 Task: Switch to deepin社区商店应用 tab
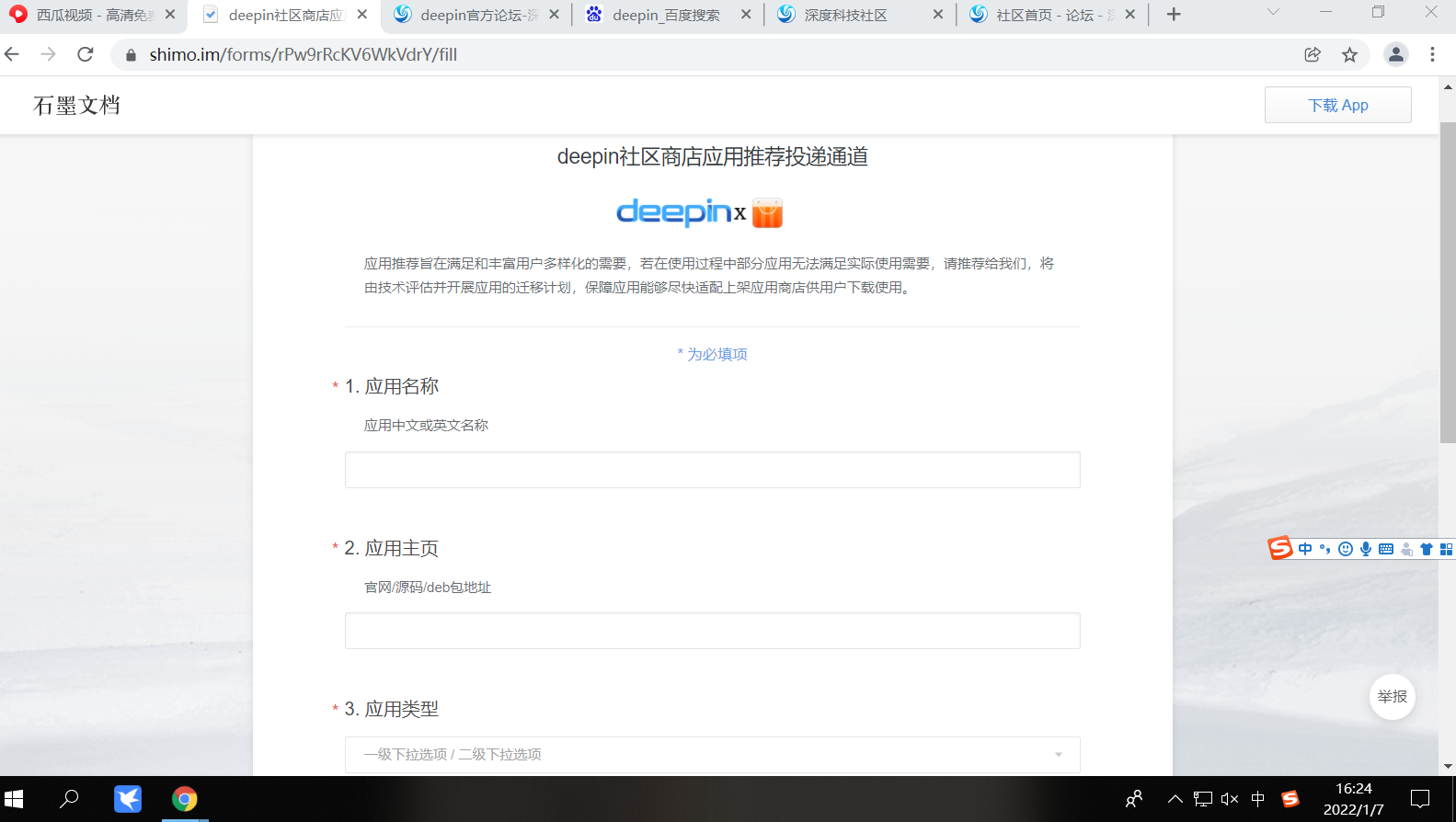click(x=285, y=16)
